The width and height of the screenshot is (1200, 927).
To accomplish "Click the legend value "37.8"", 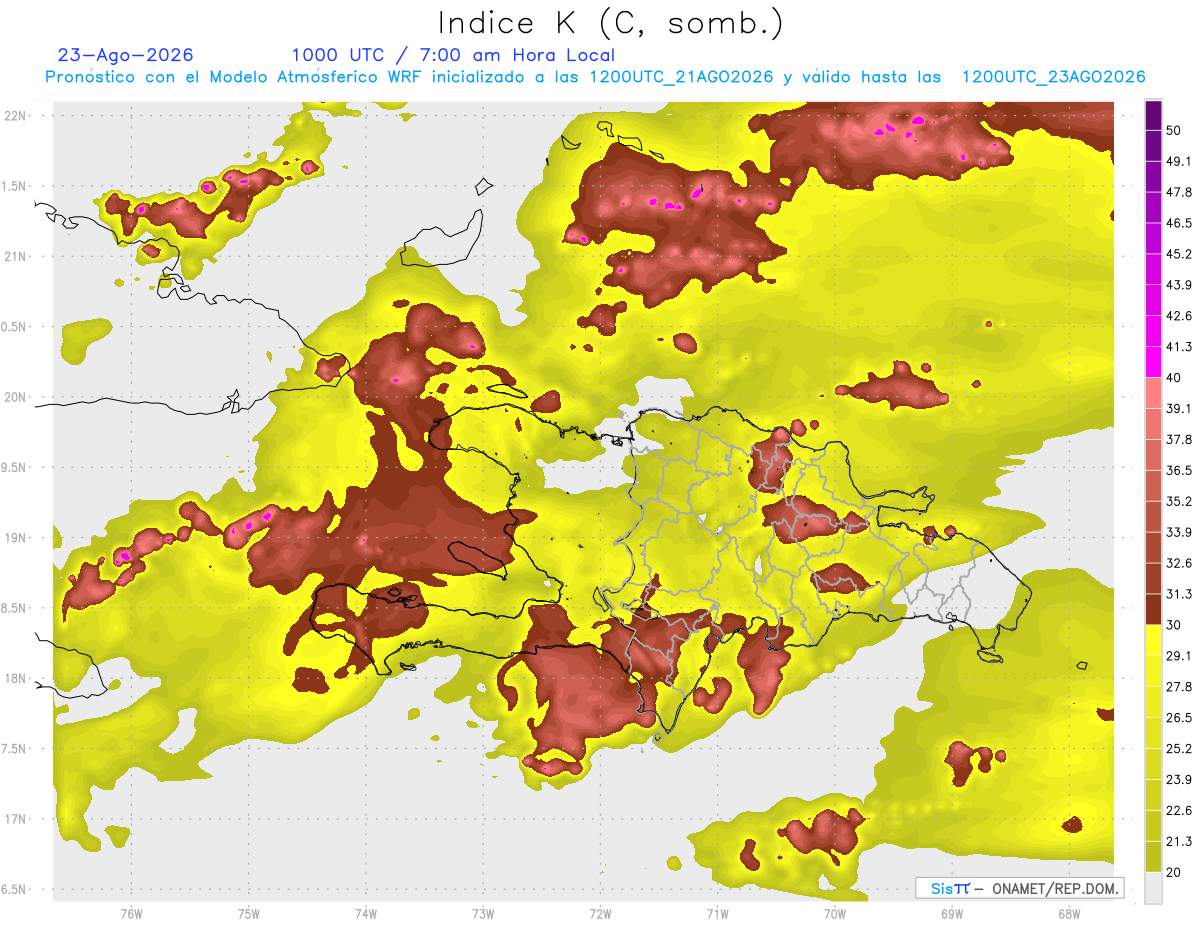I will (1179, 440).
